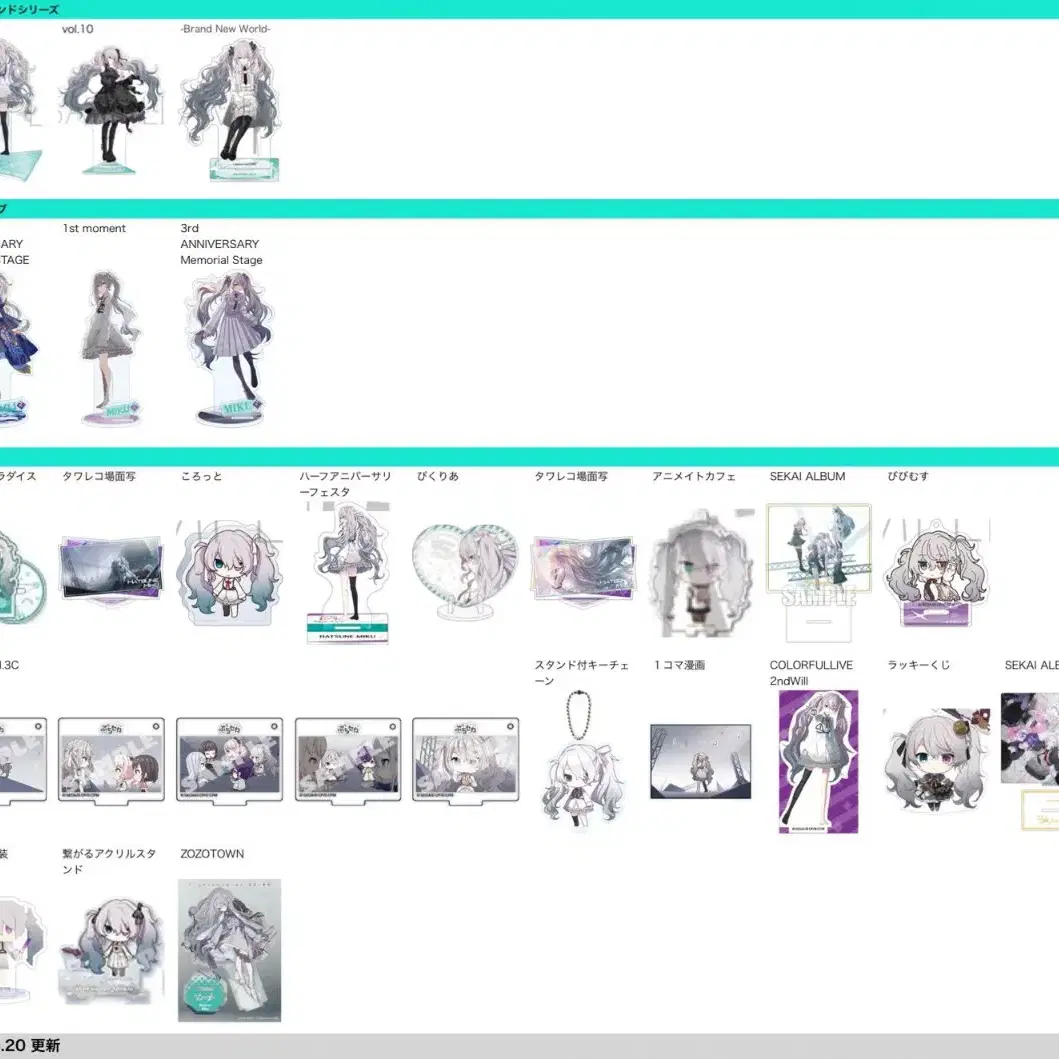Click the "SEKAI ALBUM" label above the framed stand
Screen dimensions: 1059x1059
[808, 476]
